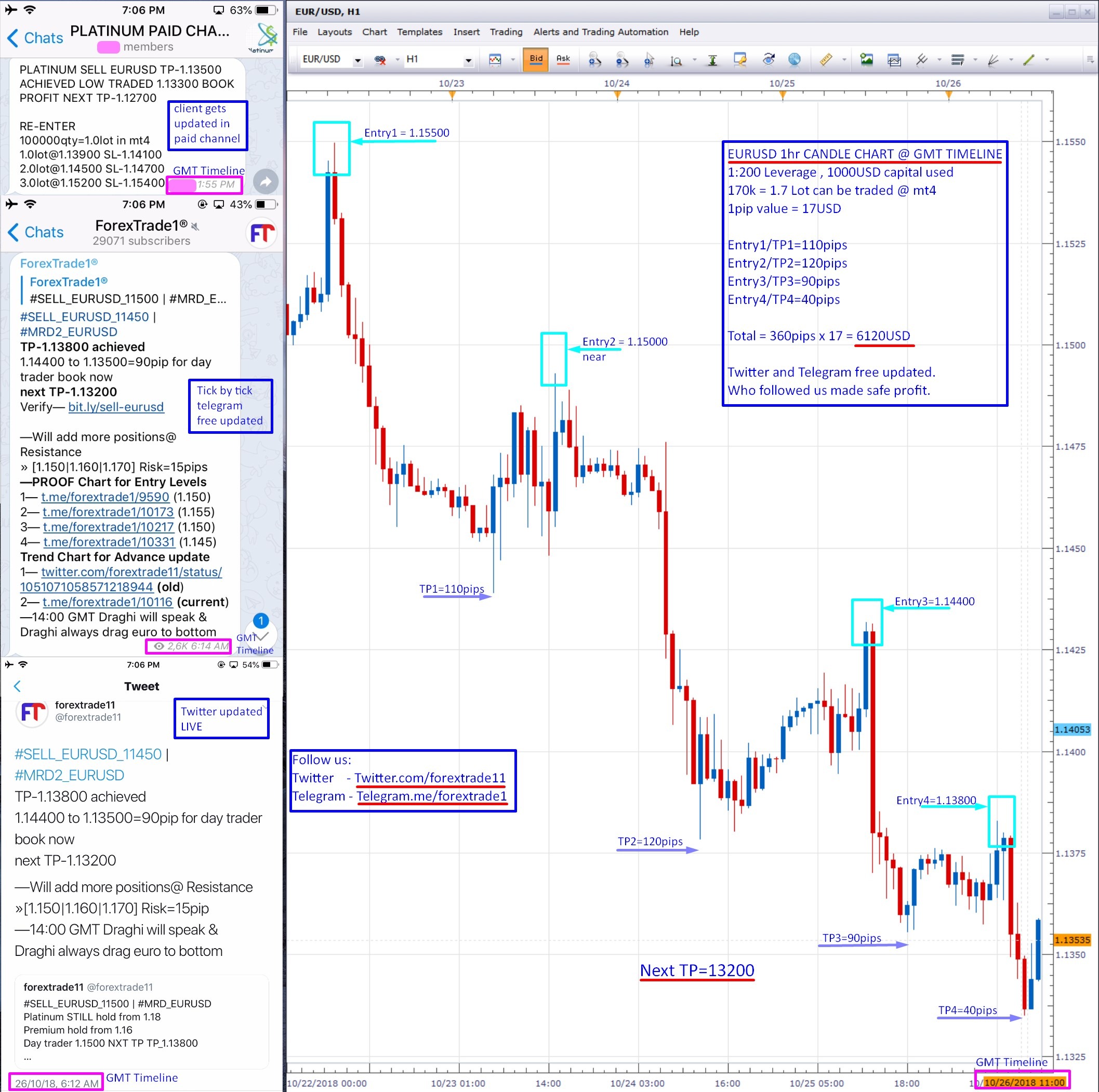
Task: Select the fan lines tool
Action: [993, 59]
